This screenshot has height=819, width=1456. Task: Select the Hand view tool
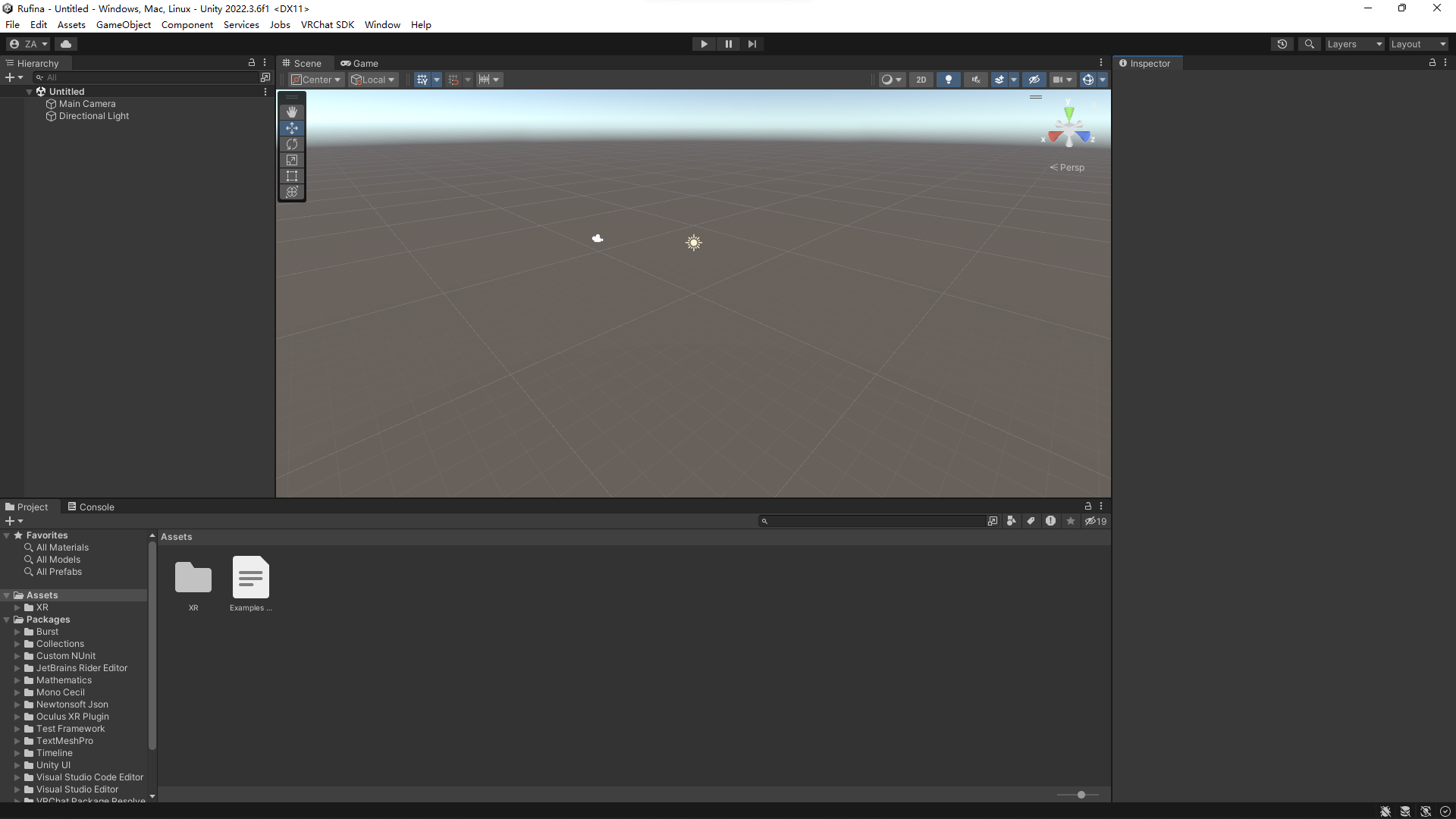[292, 112]
